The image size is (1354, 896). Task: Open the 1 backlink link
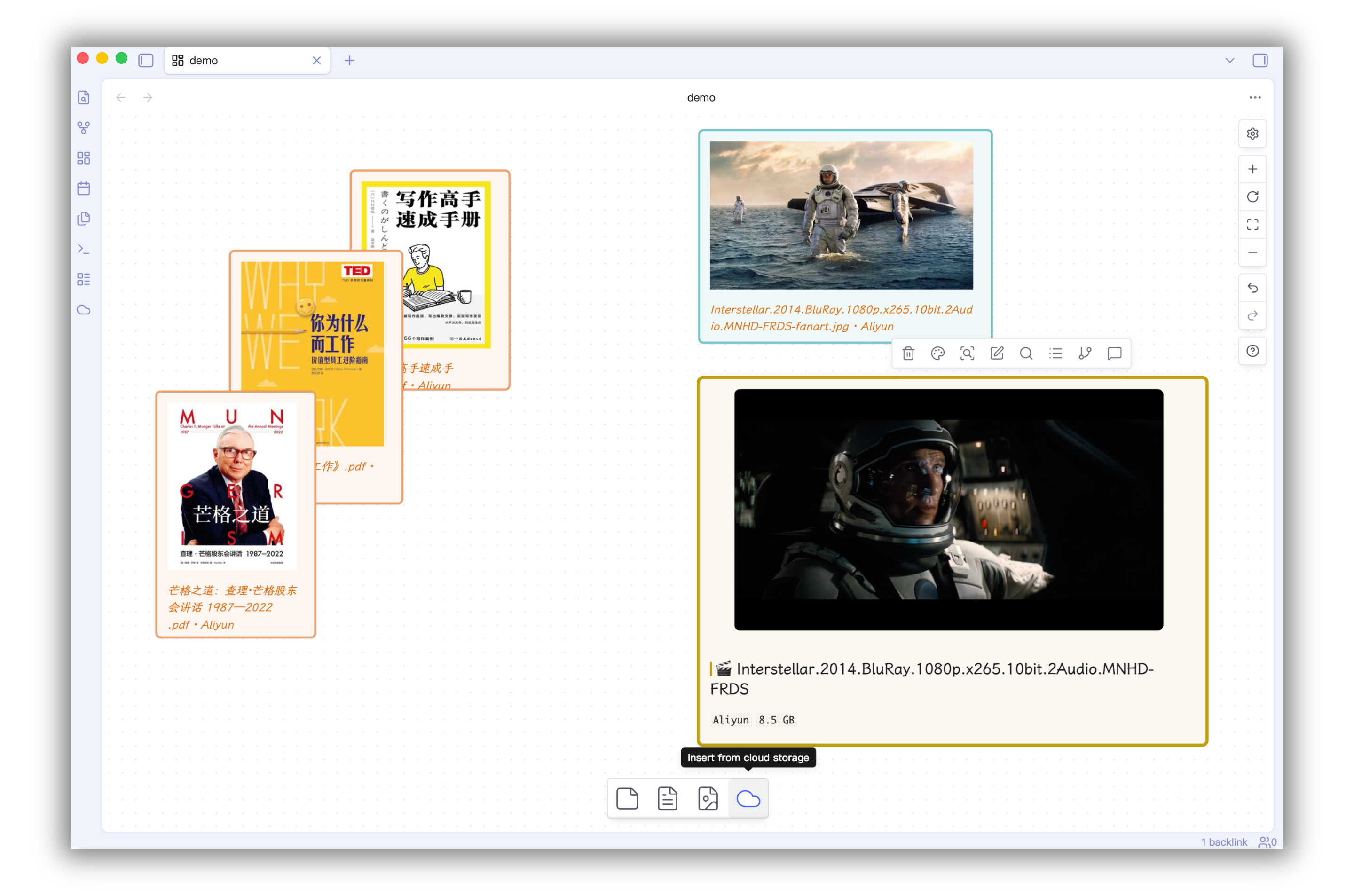coord(1224,842)
